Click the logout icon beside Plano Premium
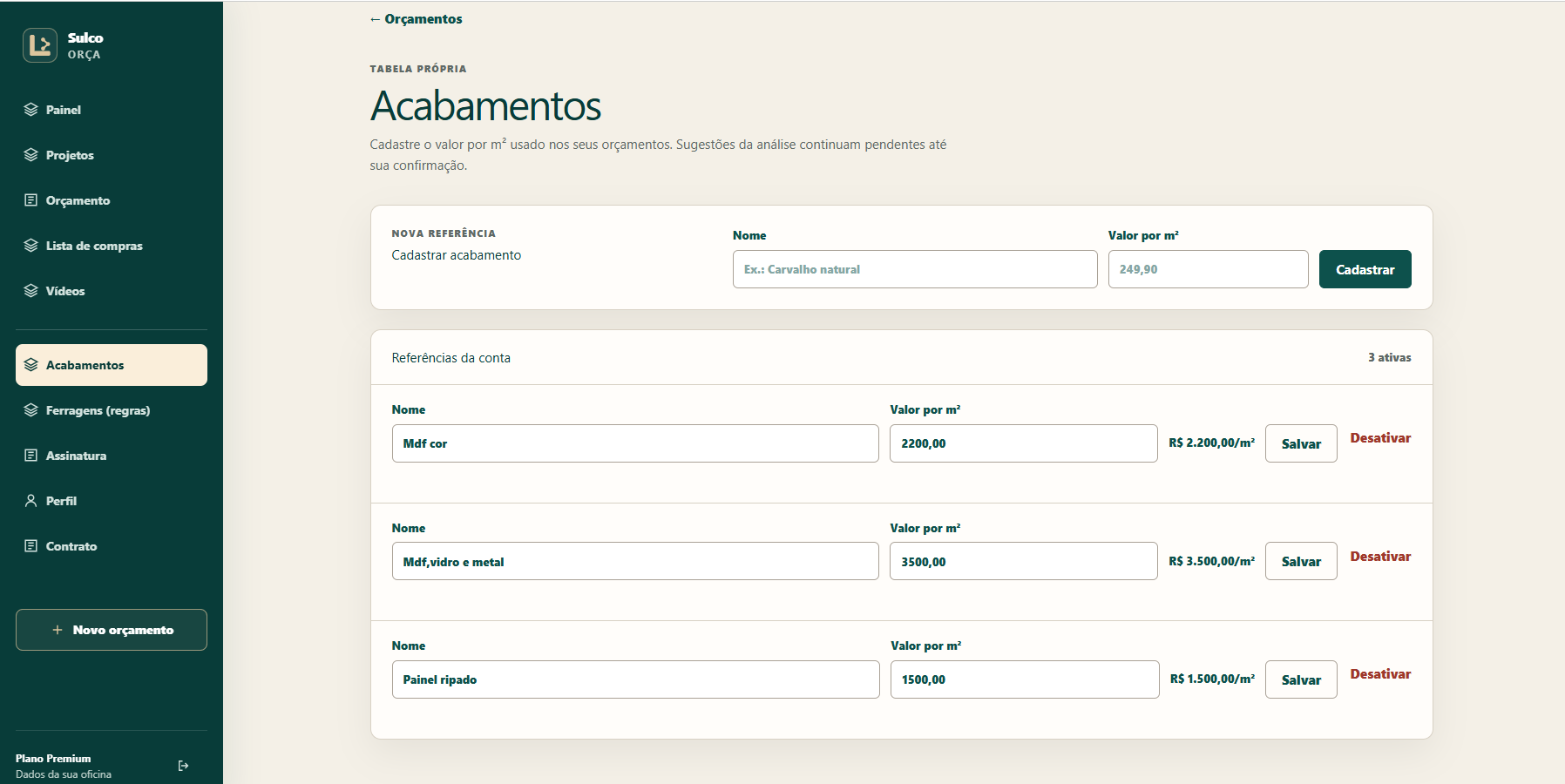Viewport: 1565px width, 784px height. tap(183, 766)
